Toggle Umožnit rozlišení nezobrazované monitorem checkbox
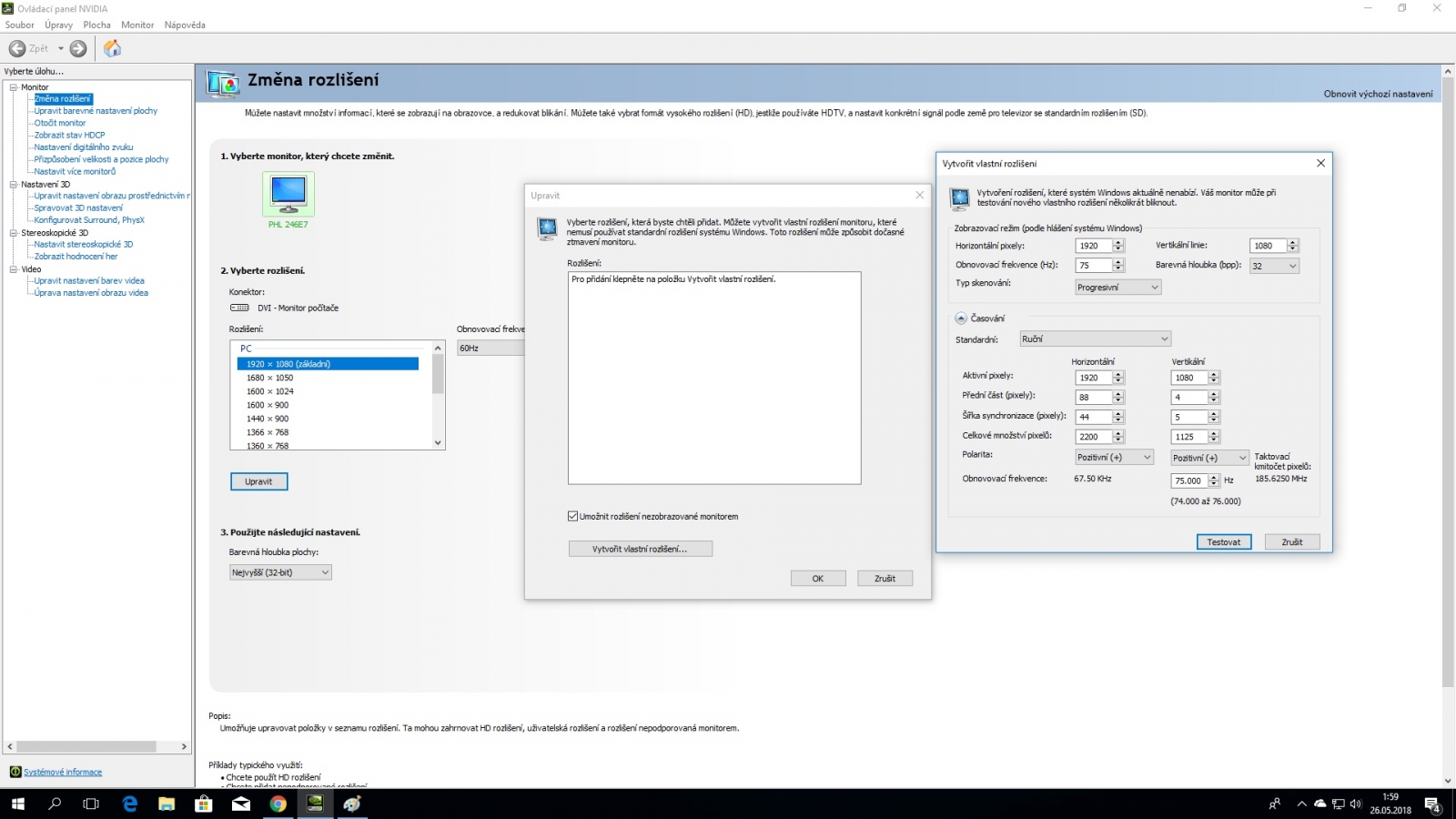The height and width of the screenshot is (819, 1456). pos(572,516)
